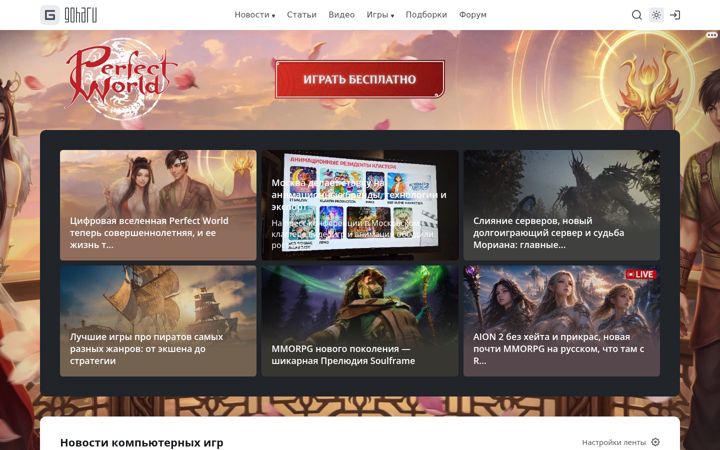Image resolution: width=720 pixels, height=450 pixels.
Task: Expand the Новости dropdown menu
Action: (255, 15)
